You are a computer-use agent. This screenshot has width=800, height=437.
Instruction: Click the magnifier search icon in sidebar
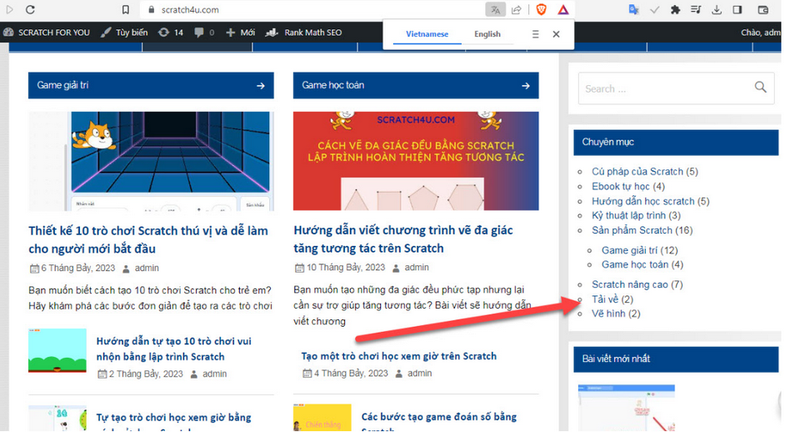pos(760,87)
